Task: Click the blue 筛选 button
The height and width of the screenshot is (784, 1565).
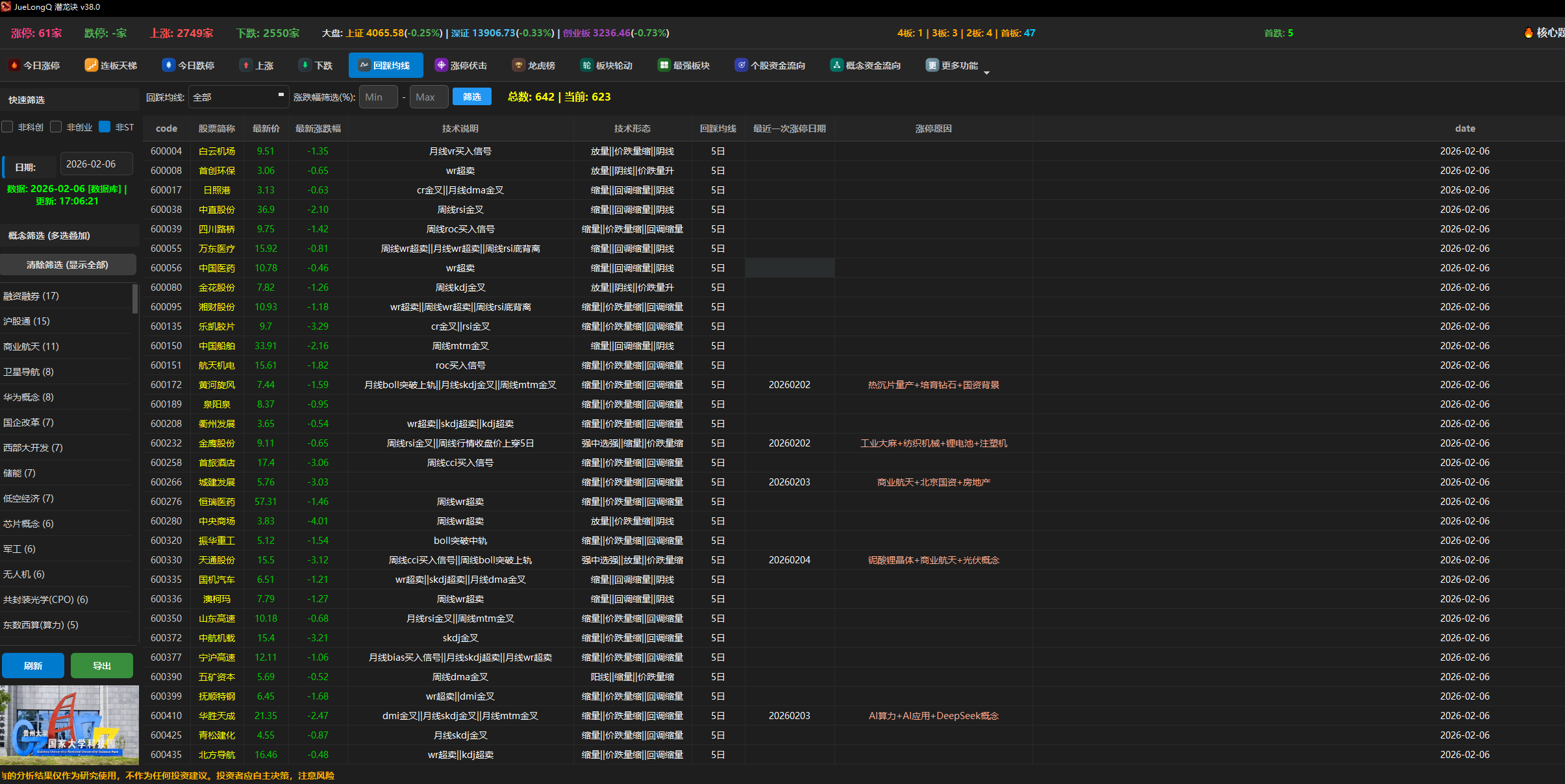Action: (471, 97)
